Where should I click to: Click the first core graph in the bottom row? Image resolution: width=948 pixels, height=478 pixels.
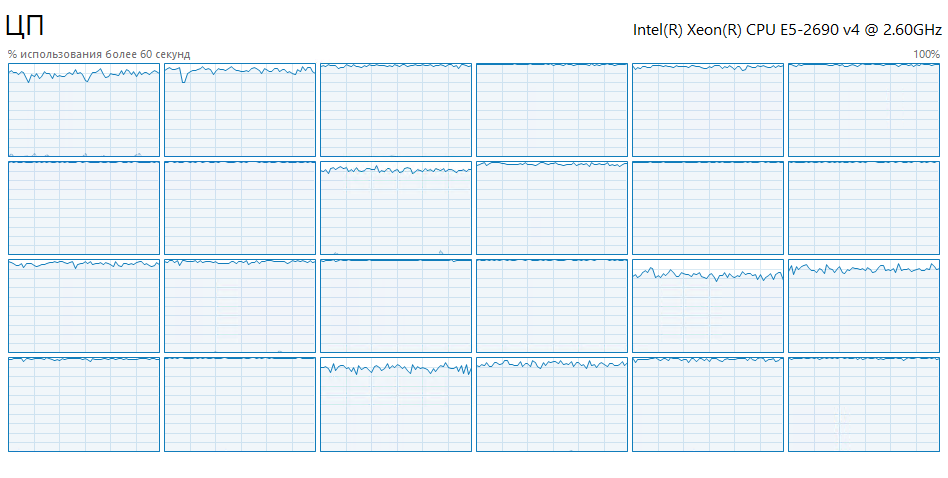(x=84, y=404)
